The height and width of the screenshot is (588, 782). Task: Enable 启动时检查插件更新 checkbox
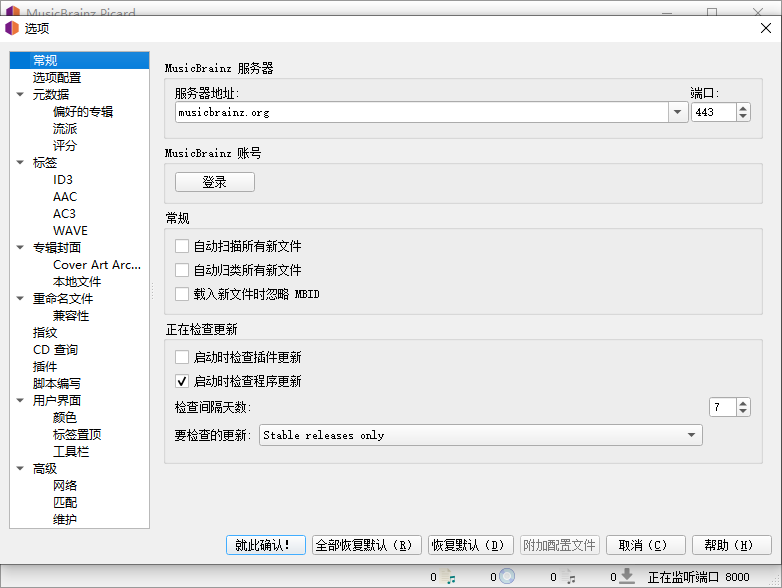point(182,357)
